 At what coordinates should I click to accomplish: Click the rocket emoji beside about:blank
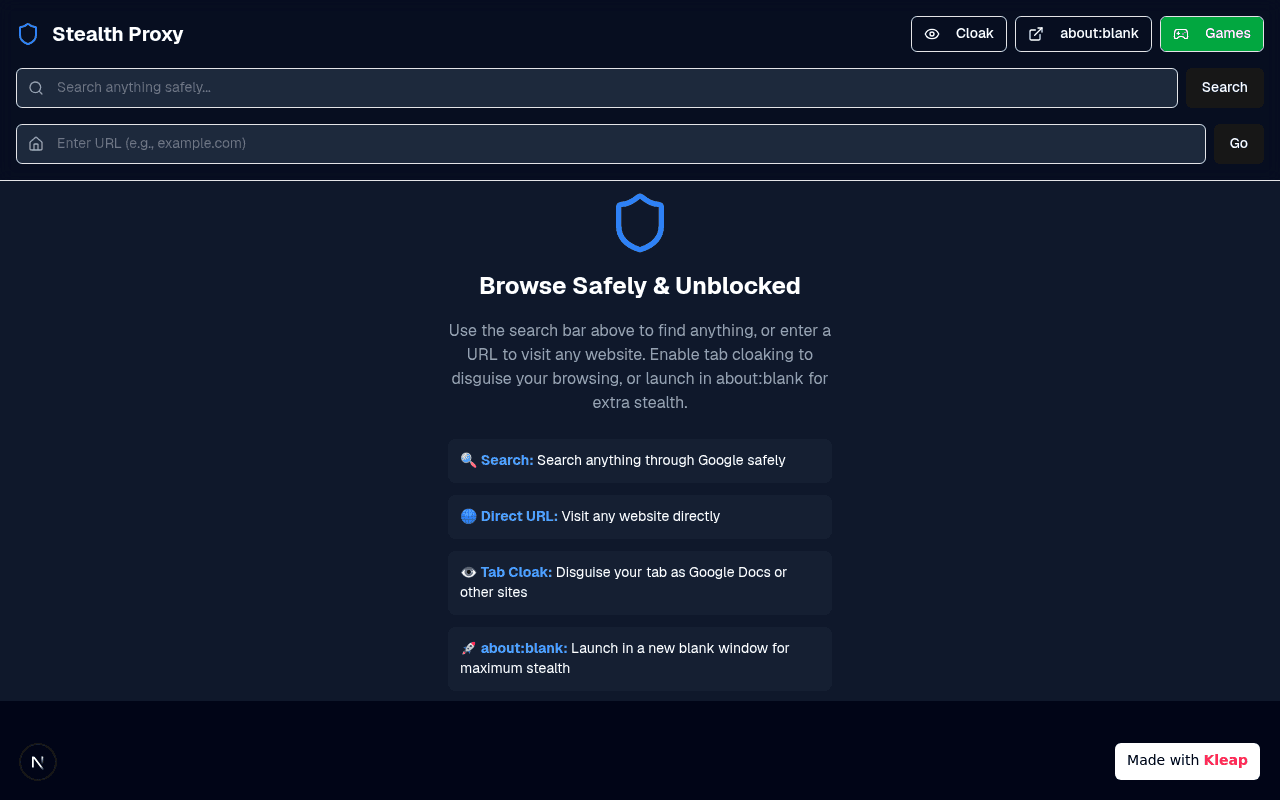click(x=468, y=648)
